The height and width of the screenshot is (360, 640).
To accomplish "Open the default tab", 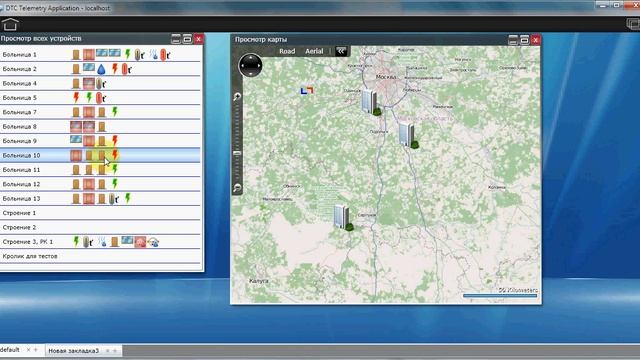I will [10, 350].
